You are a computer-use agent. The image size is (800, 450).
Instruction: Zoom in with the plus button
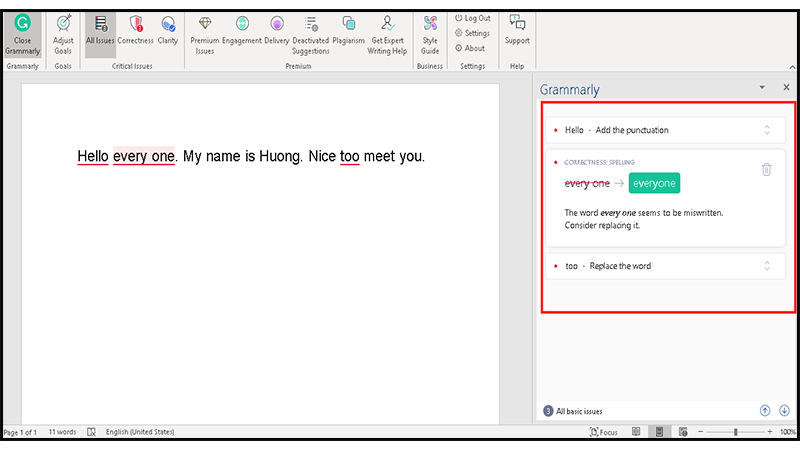pyautogui.click(x=770, y=432)
